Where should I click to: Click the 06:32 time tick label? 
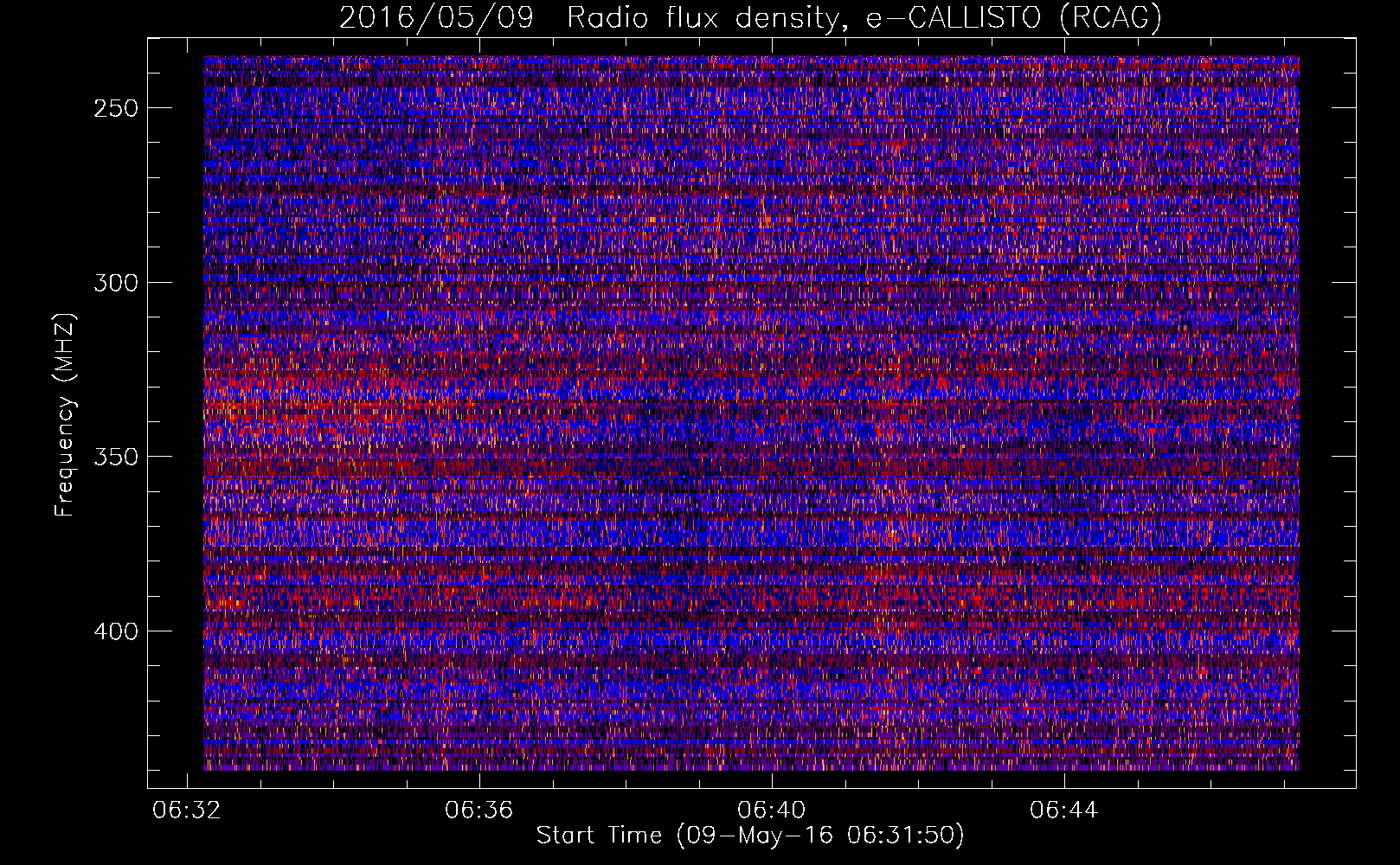point(187,811)
